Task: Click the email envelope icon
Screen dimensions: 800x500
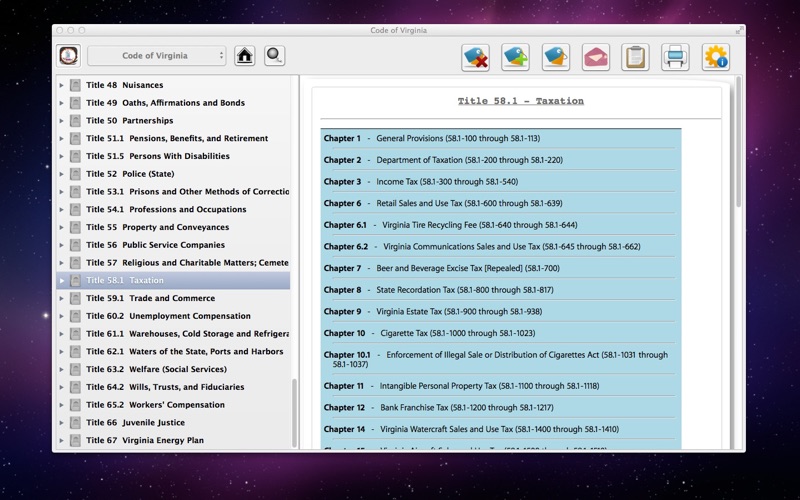Action: (595, 57)
